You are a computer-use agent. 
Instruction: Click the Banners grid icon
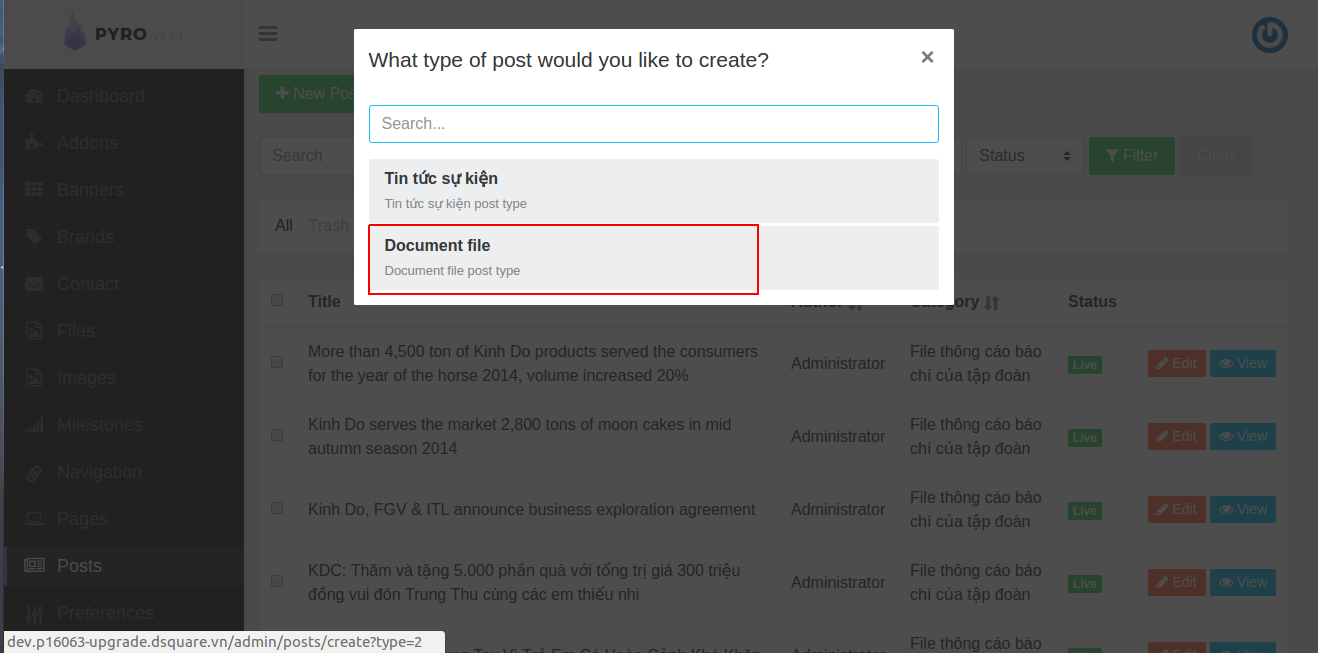point(34,190)
